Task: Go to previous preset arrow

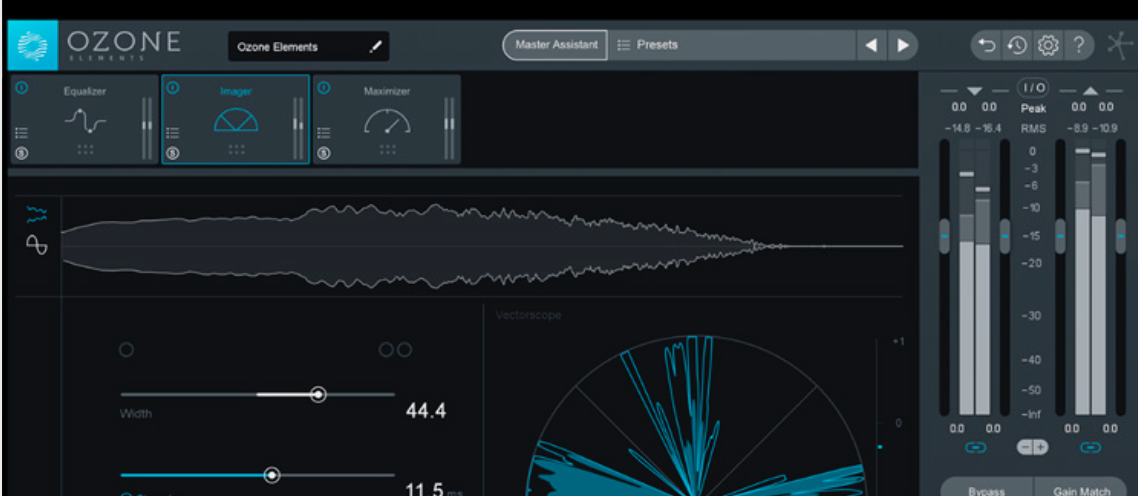Action: 872,46
